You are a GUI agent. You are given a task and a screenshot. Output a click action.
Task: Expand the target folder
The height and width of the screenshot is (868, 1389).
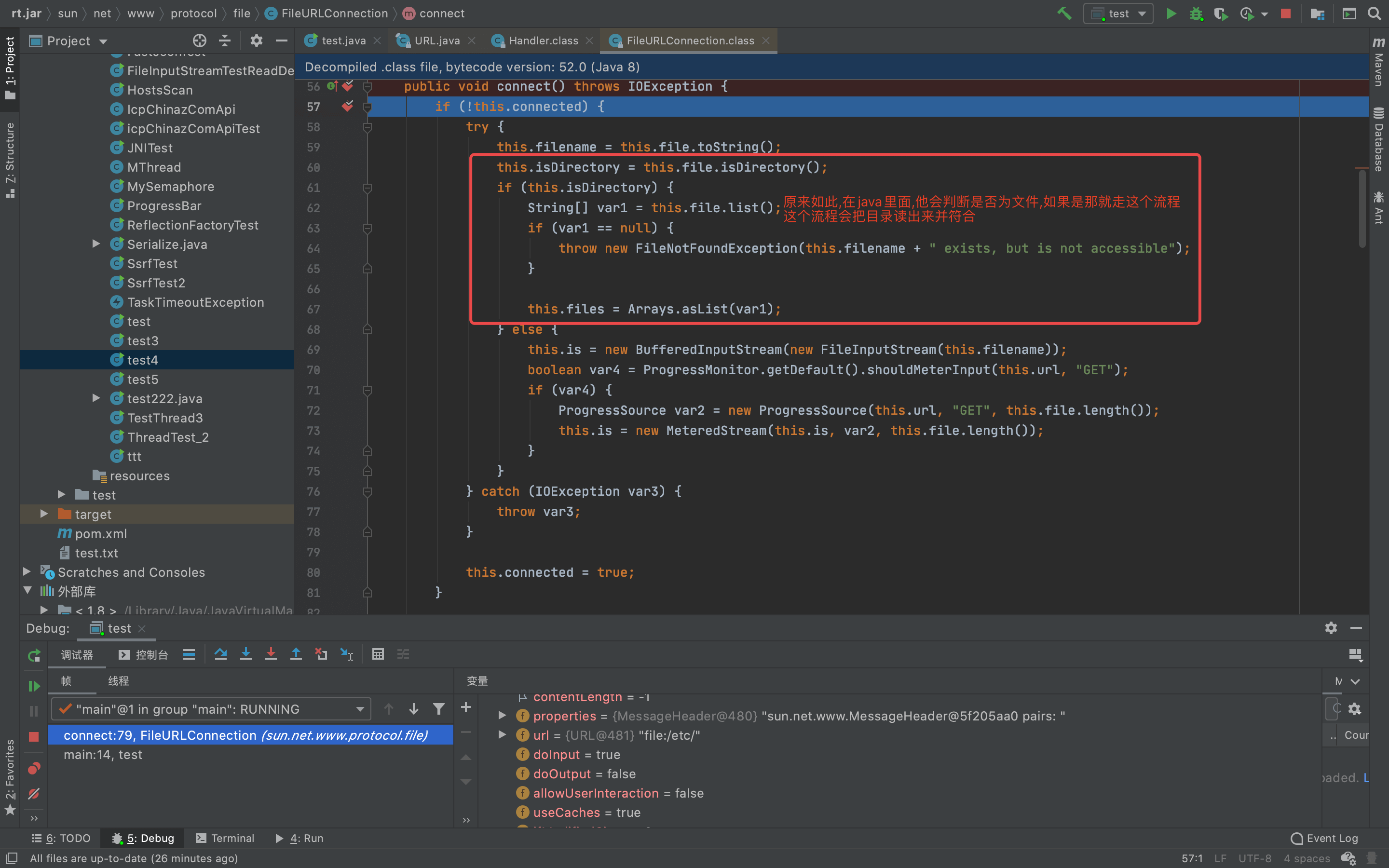tap(44, 514)
